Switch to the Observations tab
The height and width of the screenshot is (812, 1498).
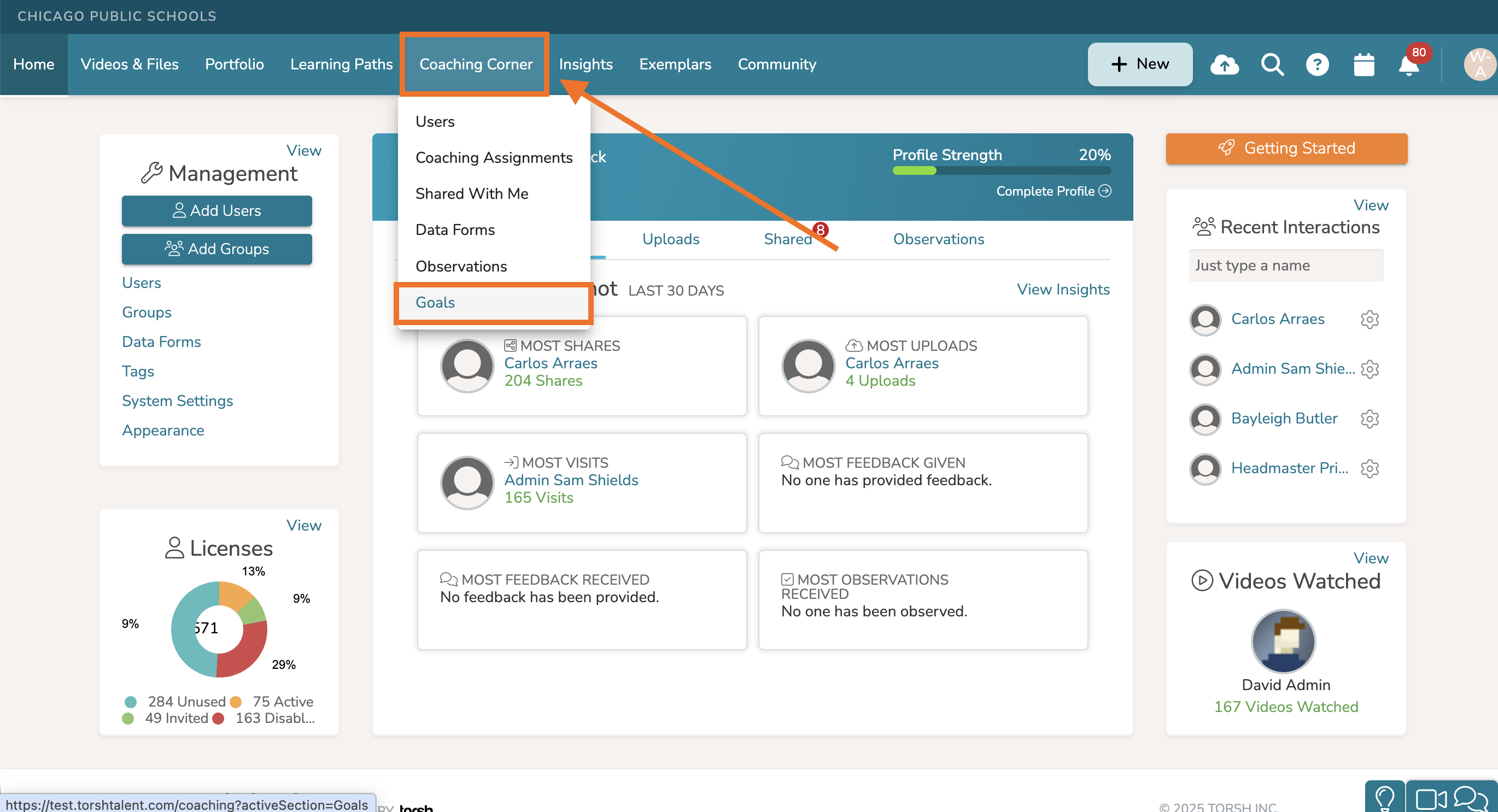point(938,239)
